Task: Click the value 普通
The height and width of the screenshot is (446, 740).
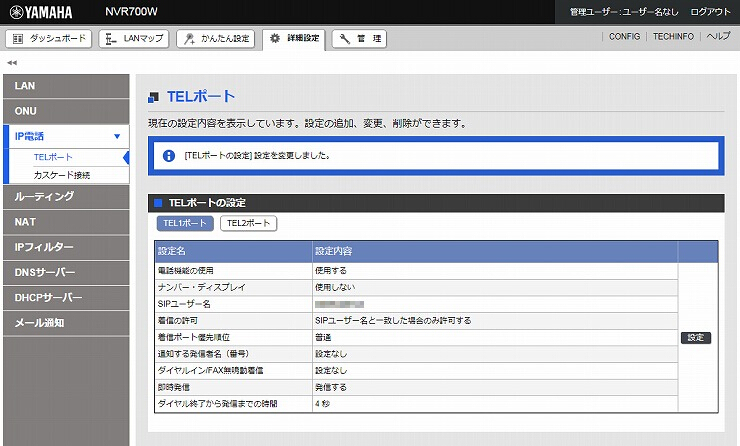Action: [x=323, y=337]
